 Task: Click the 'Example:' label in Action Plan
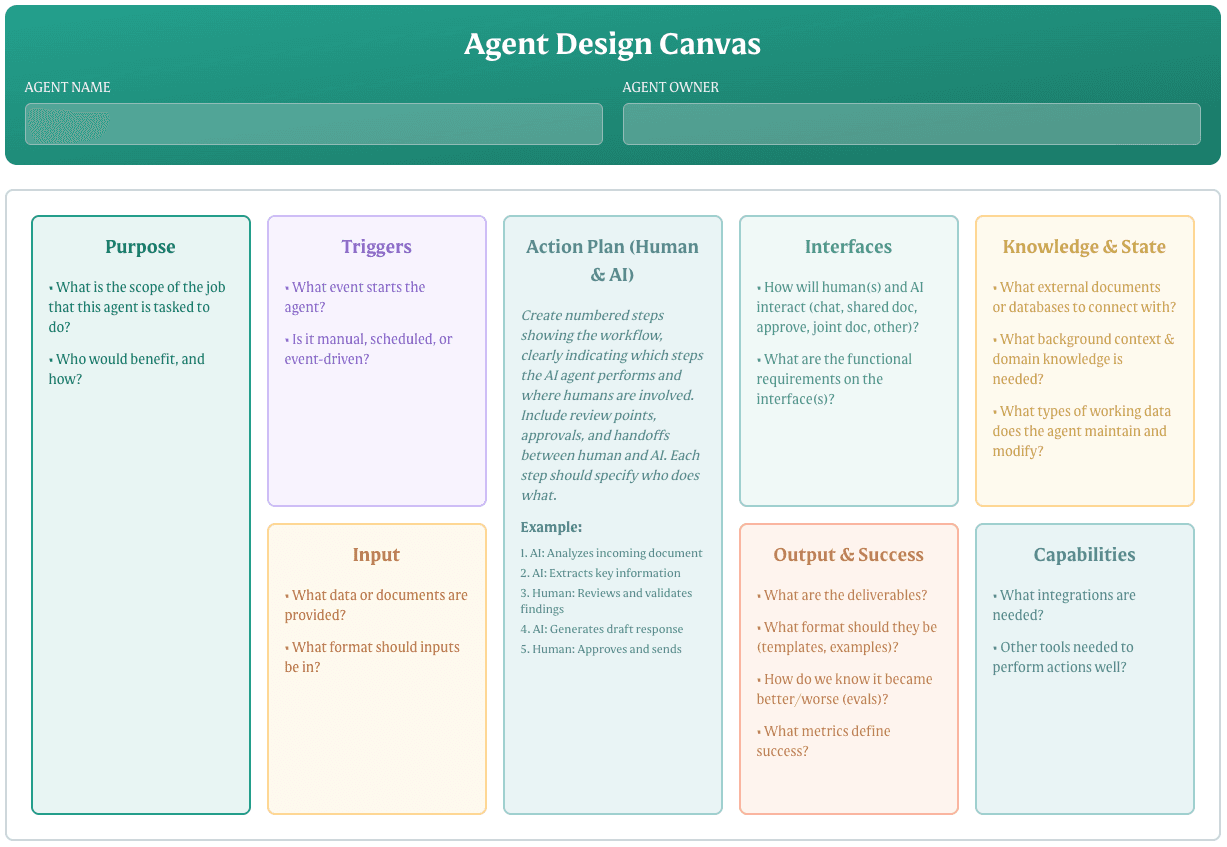pos(551,527)
